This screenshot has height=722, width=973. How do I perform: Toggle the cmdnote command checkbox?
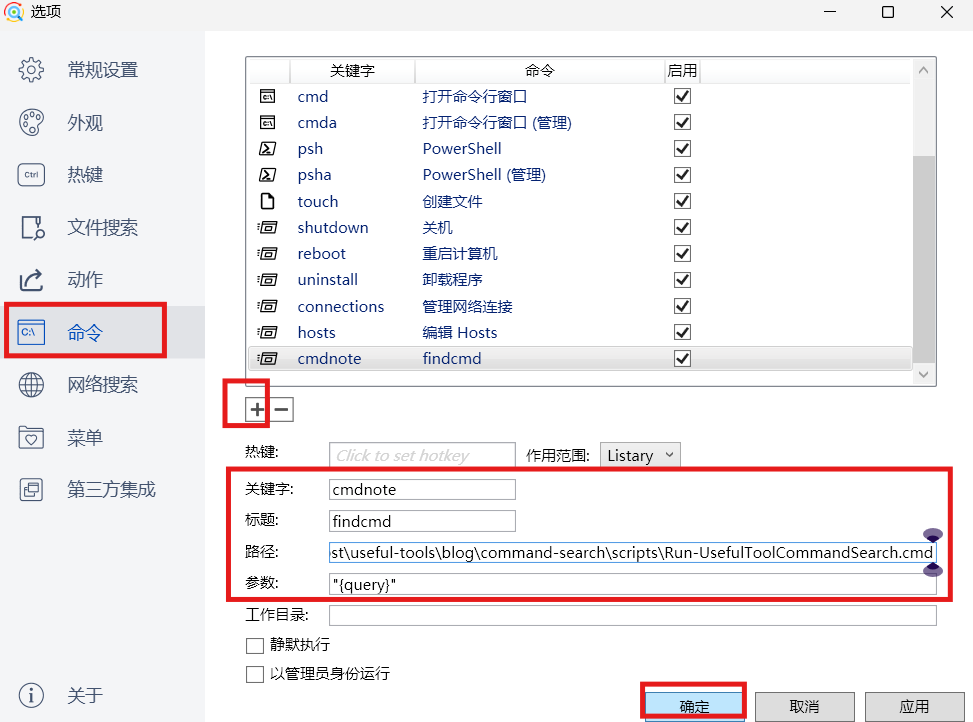click(683, 359)
